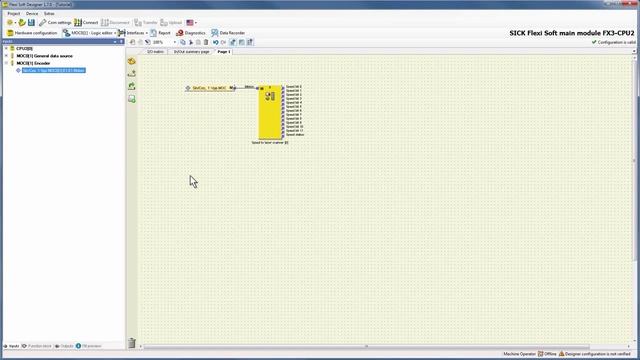Click the green export-arrow icon in the side strip
This screenshot has width=640, height=360.
[x=131, y=86]
